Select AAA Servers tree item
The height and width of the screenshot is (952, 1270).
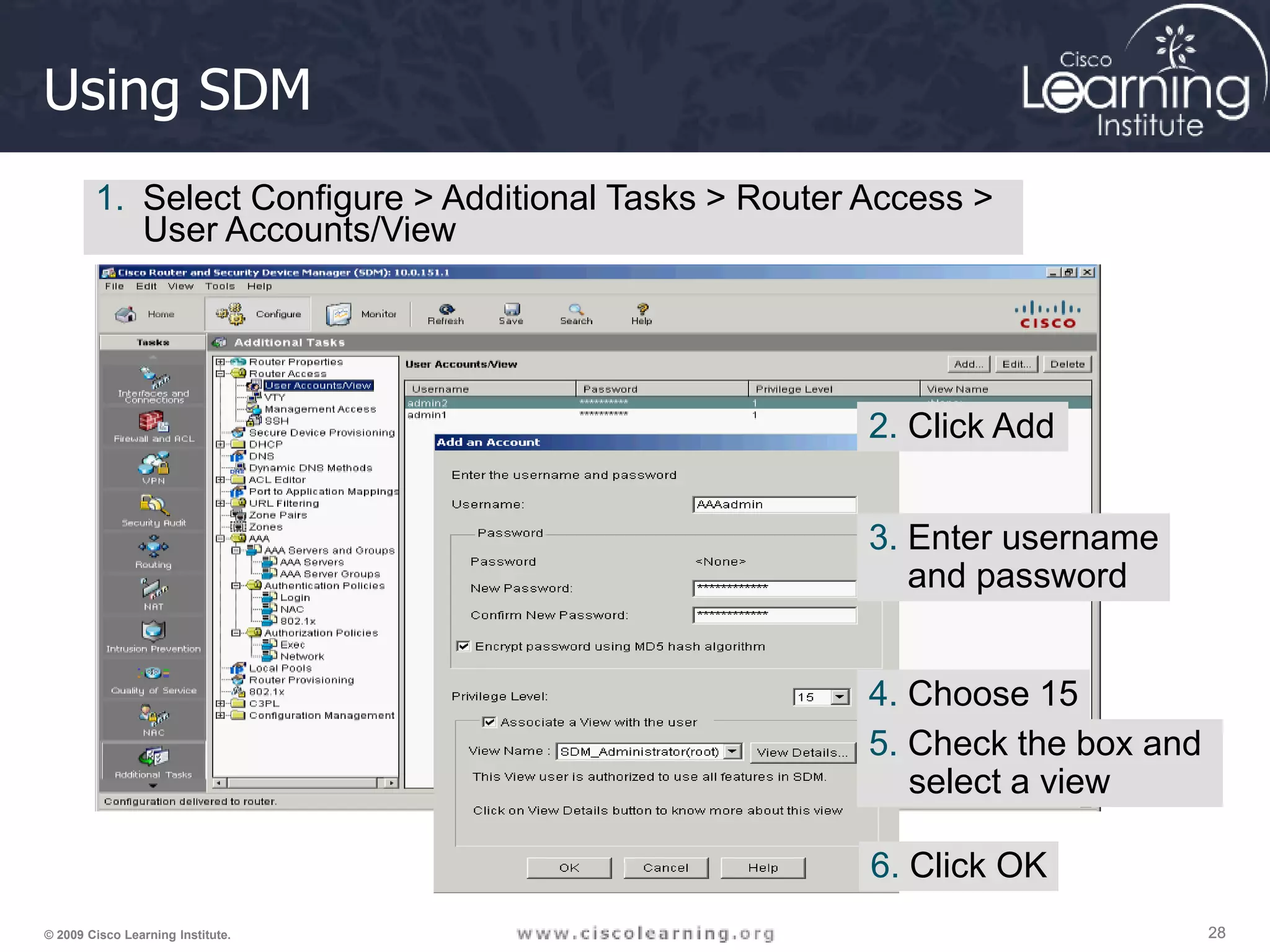coord(312,562)
